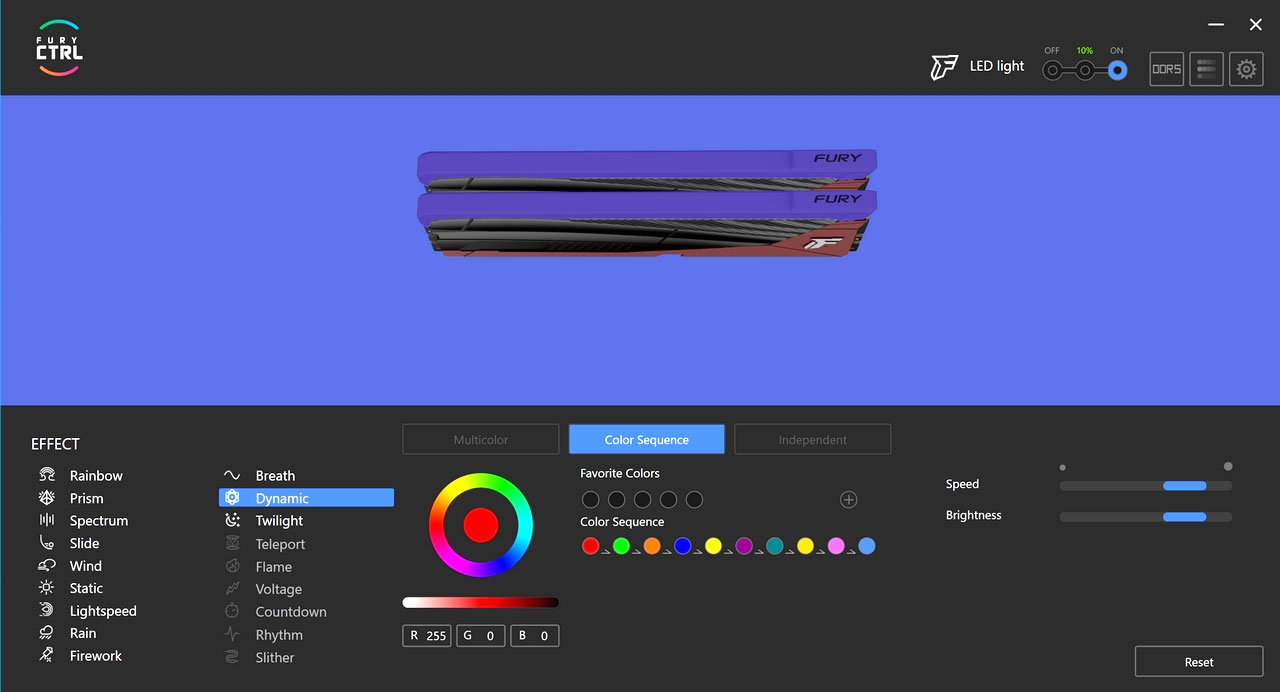Turn the LED light OFF
The image size is (1280, 692).
1052,70
